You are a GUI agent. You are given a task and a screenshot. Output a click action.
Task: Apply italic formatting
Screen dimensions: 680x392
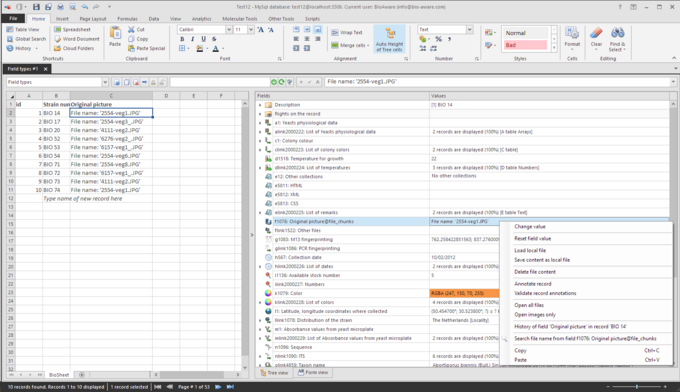(x=193, y=39)
